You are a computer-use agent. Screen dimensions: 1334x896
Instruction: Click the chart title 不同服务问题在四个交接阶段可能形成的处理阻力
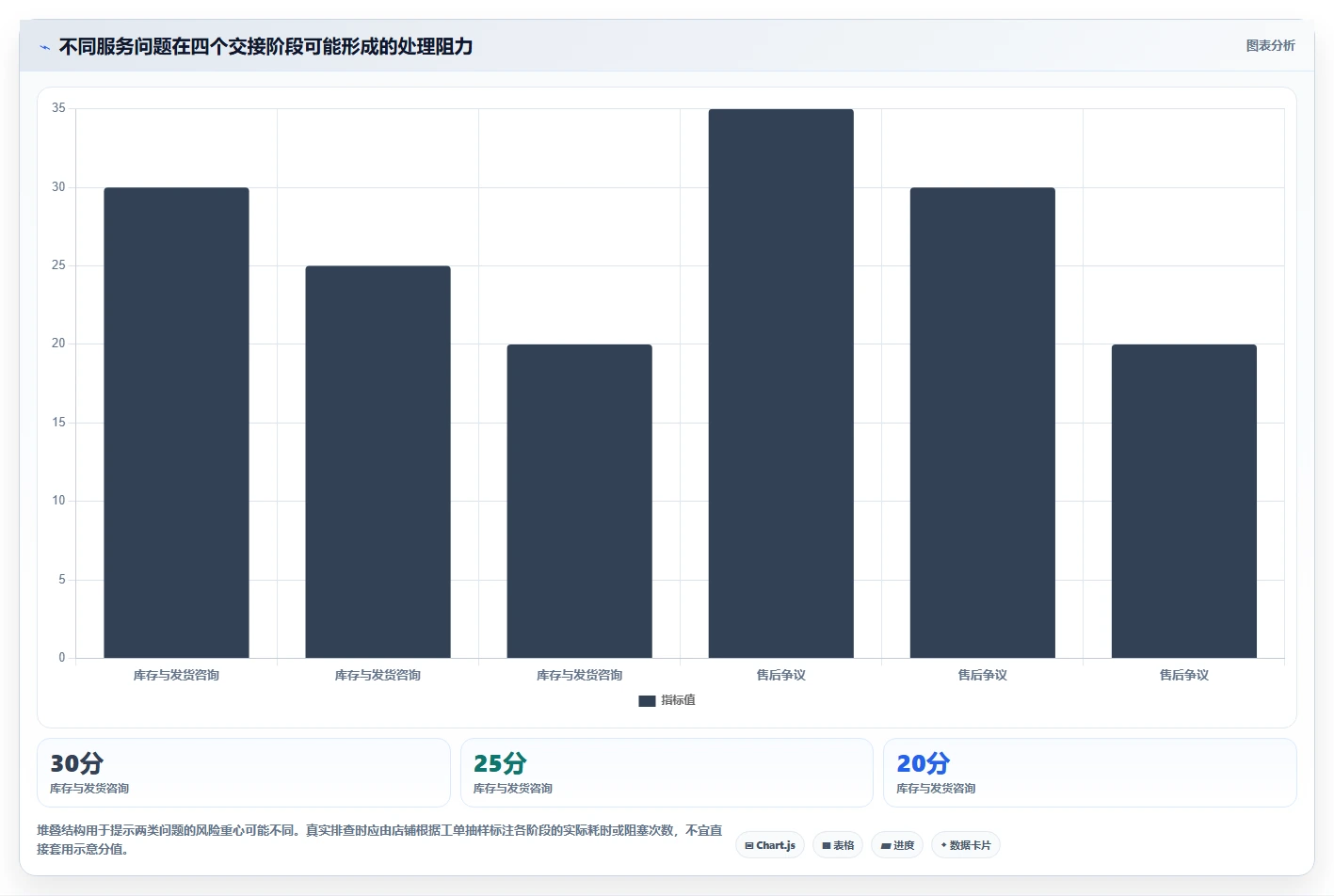tap(265, 46)
